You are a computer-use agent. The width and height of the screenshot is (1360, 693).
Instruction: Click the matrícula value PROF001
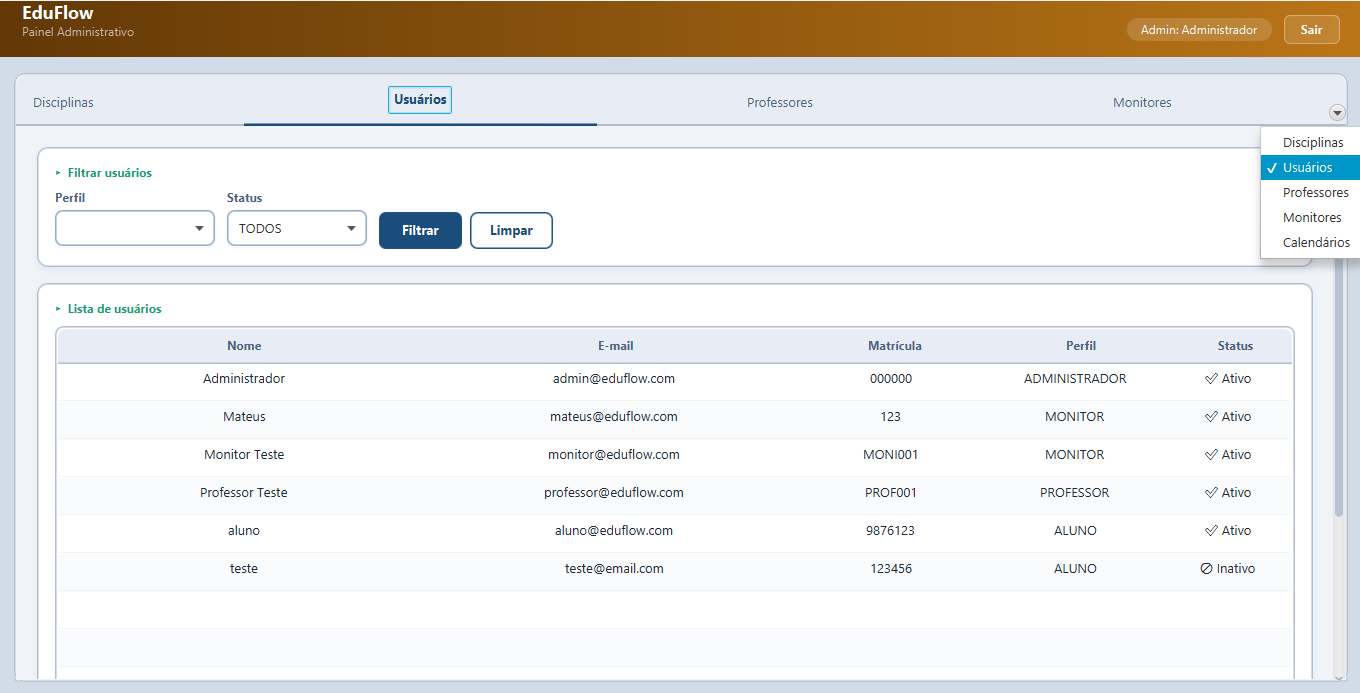pos(891,493)
